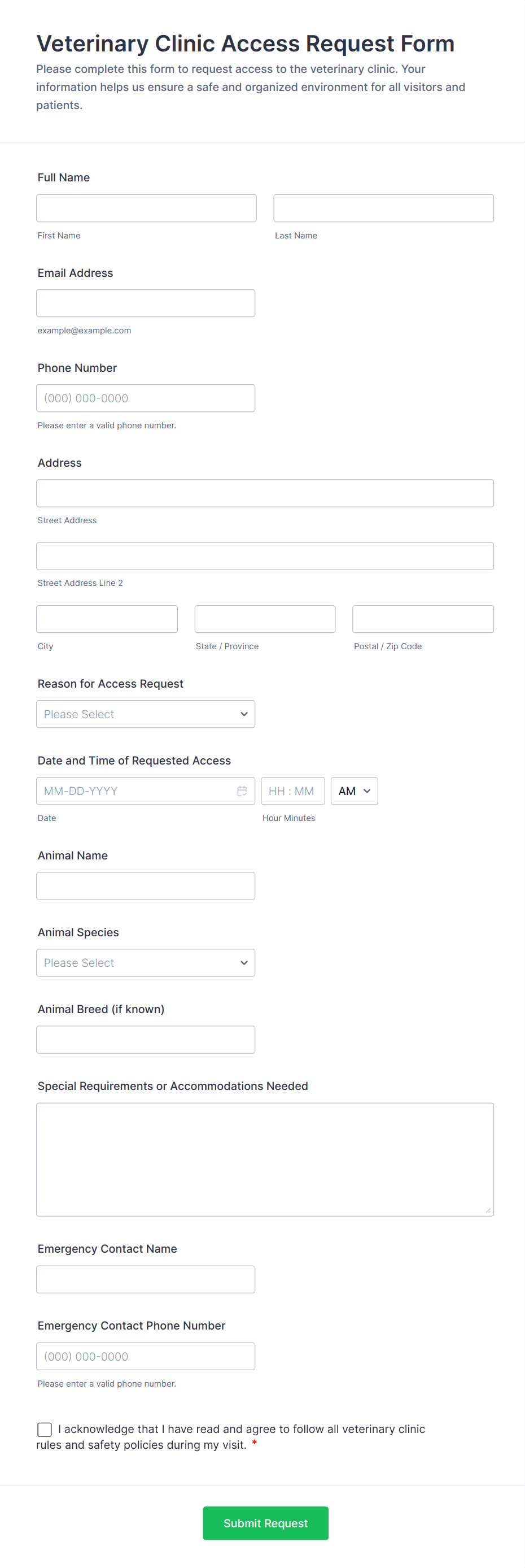Open the Reason for Access Request dropdown
Screen dimensions: 525x1568
(146, 714)
